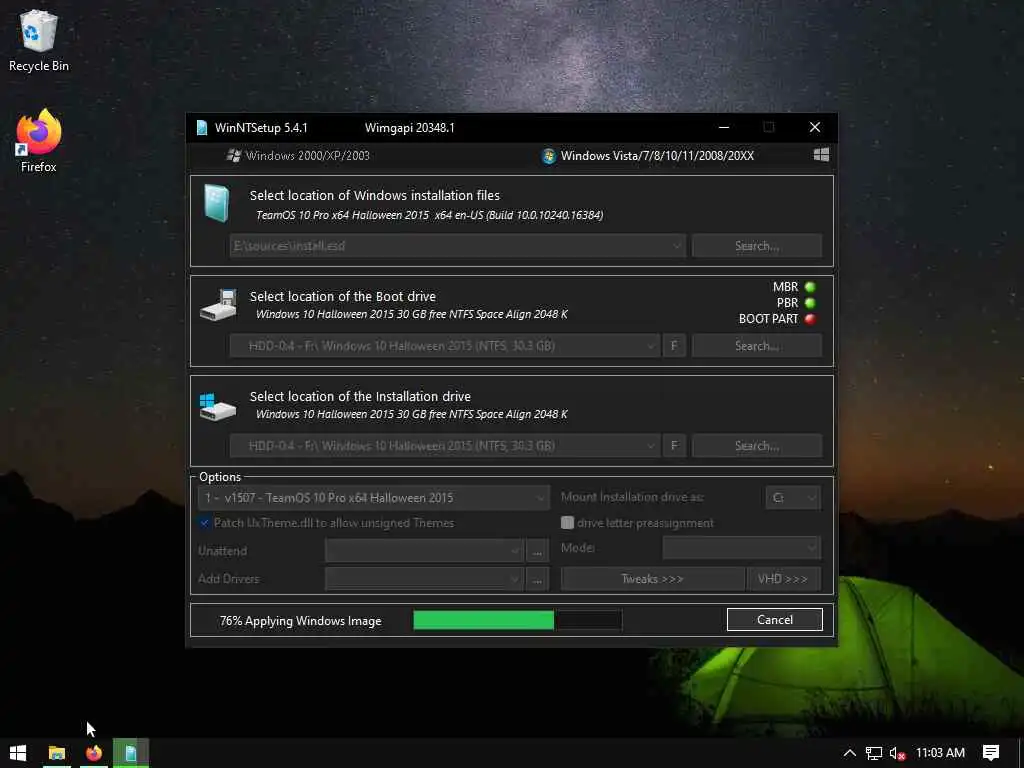Click the Wimgapi 20348.1 title text
The width and height of the screenshot is (1024, 768).
click(x=409, y=127)
